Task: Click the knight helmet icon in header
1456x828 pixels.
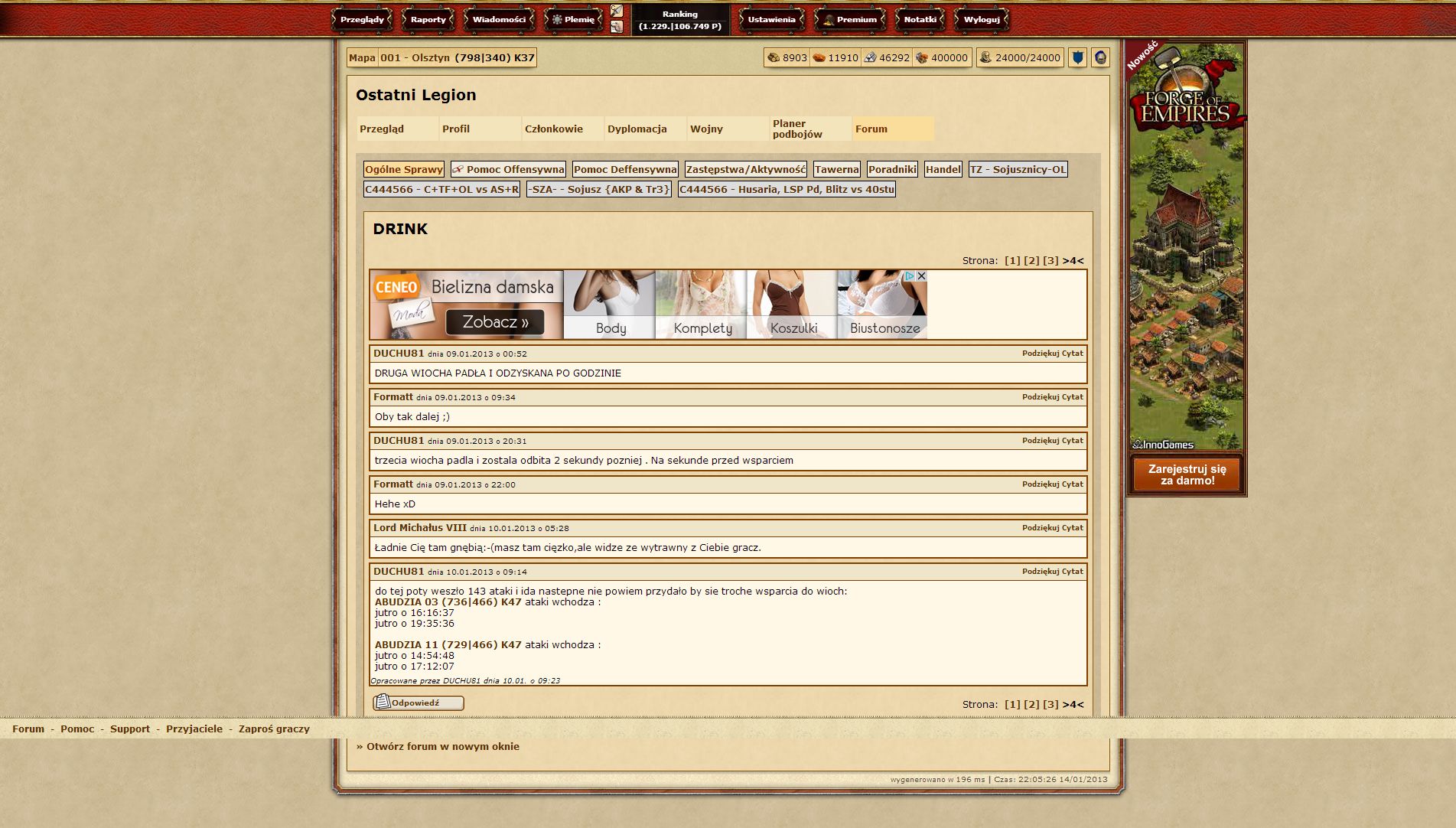Action: click(1100, 57)
